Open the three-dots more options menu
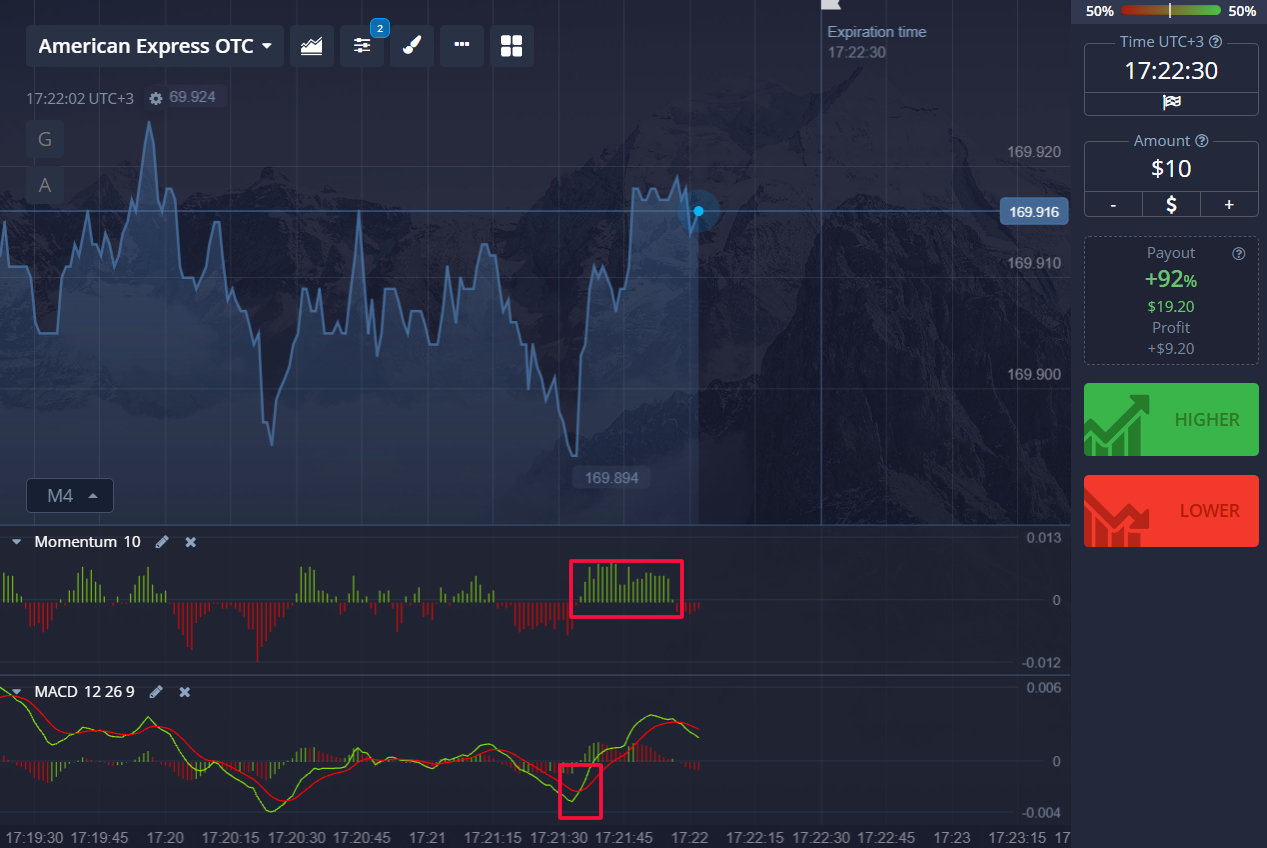Screen dimensions: 1267x848 click(x=462, y=46)
